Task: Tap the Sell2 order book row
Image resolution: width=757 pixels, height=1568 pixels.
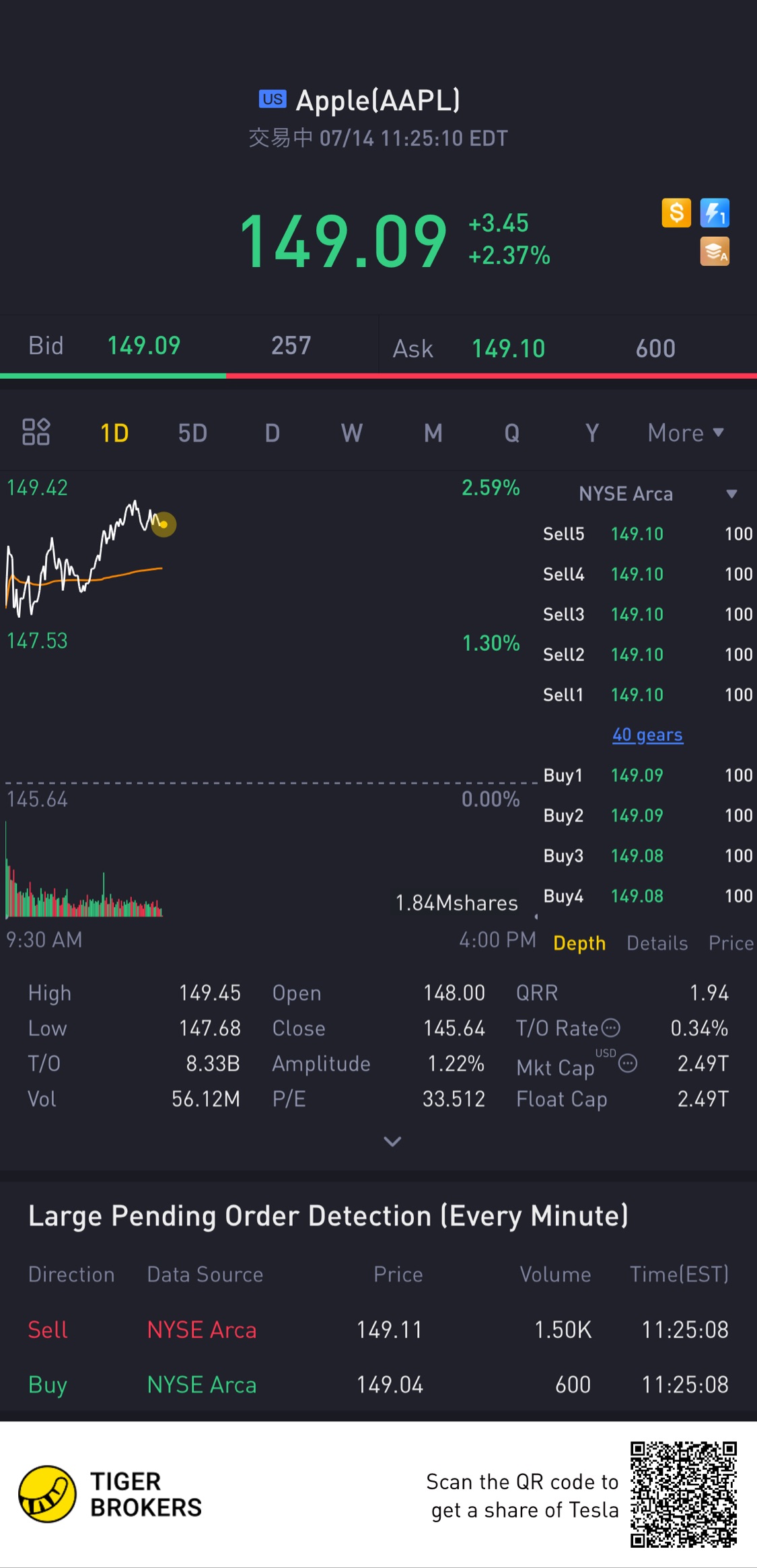Action: pos(647,655)
